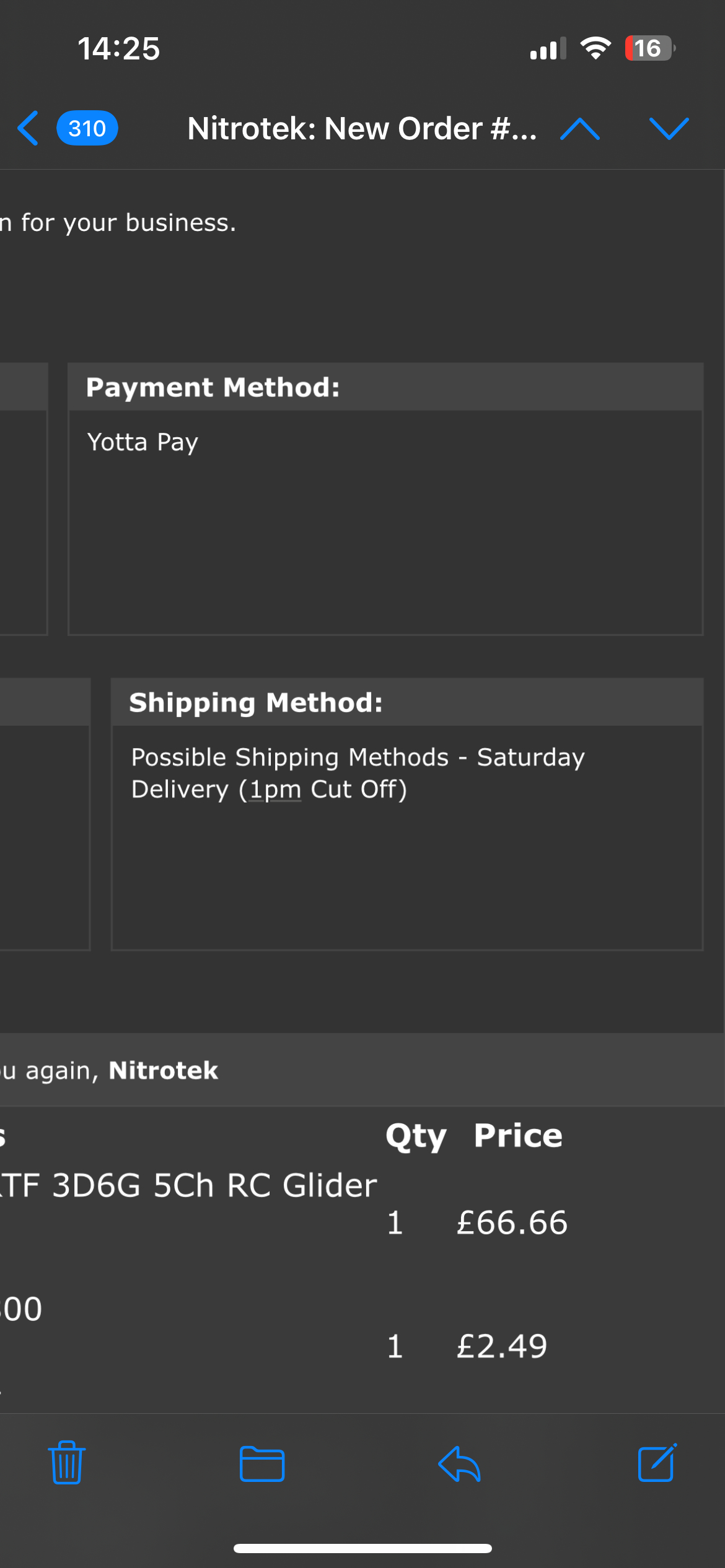Tap the £2.49 price

[502, 1346]
